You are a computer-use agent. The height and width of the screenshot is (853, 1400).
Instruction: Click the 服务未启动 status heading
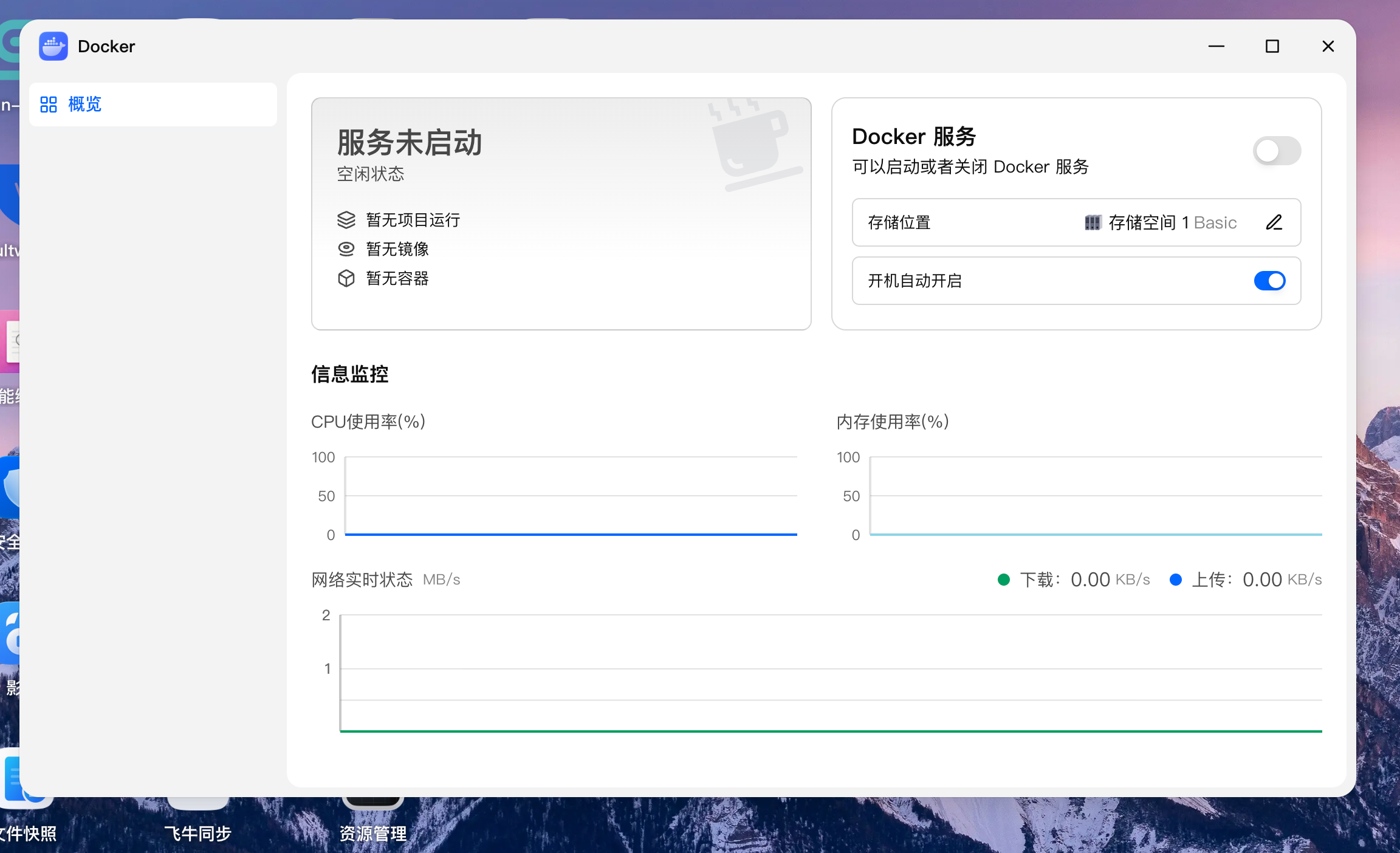coord(410,142)
